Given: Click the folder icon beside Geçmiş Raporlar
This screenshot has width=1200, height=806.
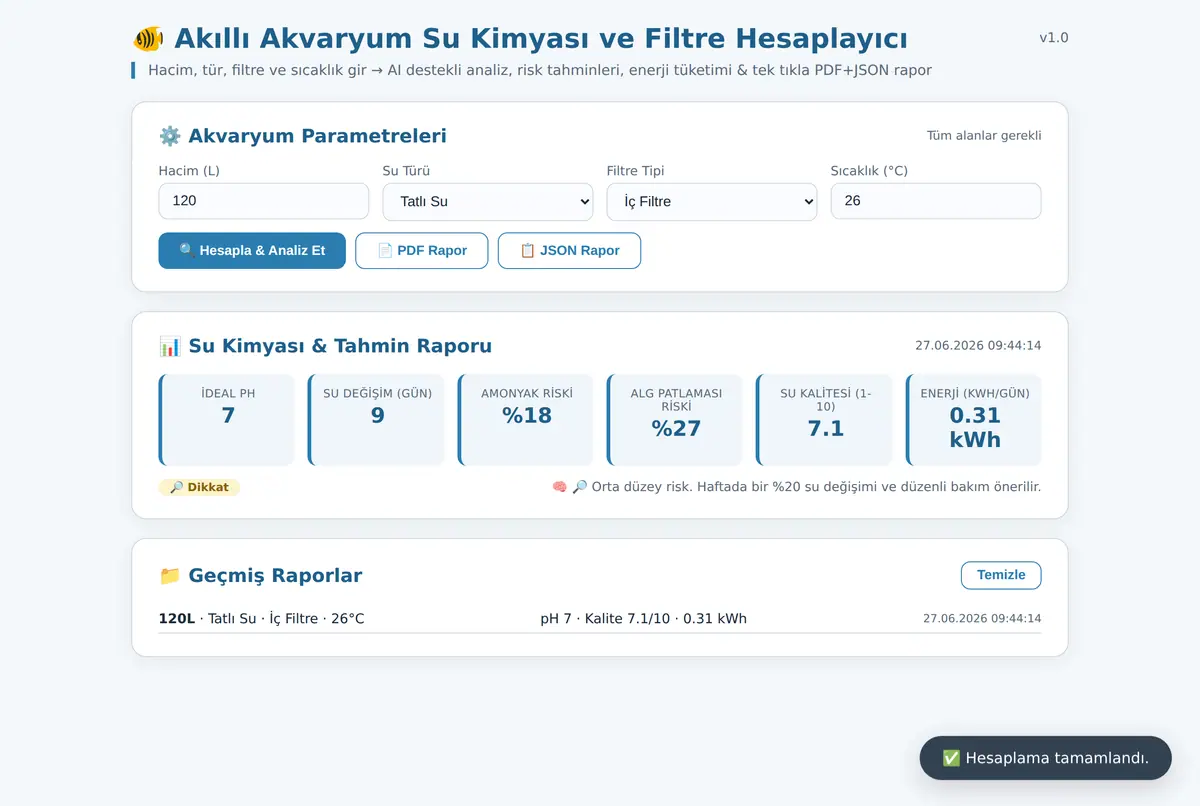Looking at the screenshot, I should click(x=170, y=576).
